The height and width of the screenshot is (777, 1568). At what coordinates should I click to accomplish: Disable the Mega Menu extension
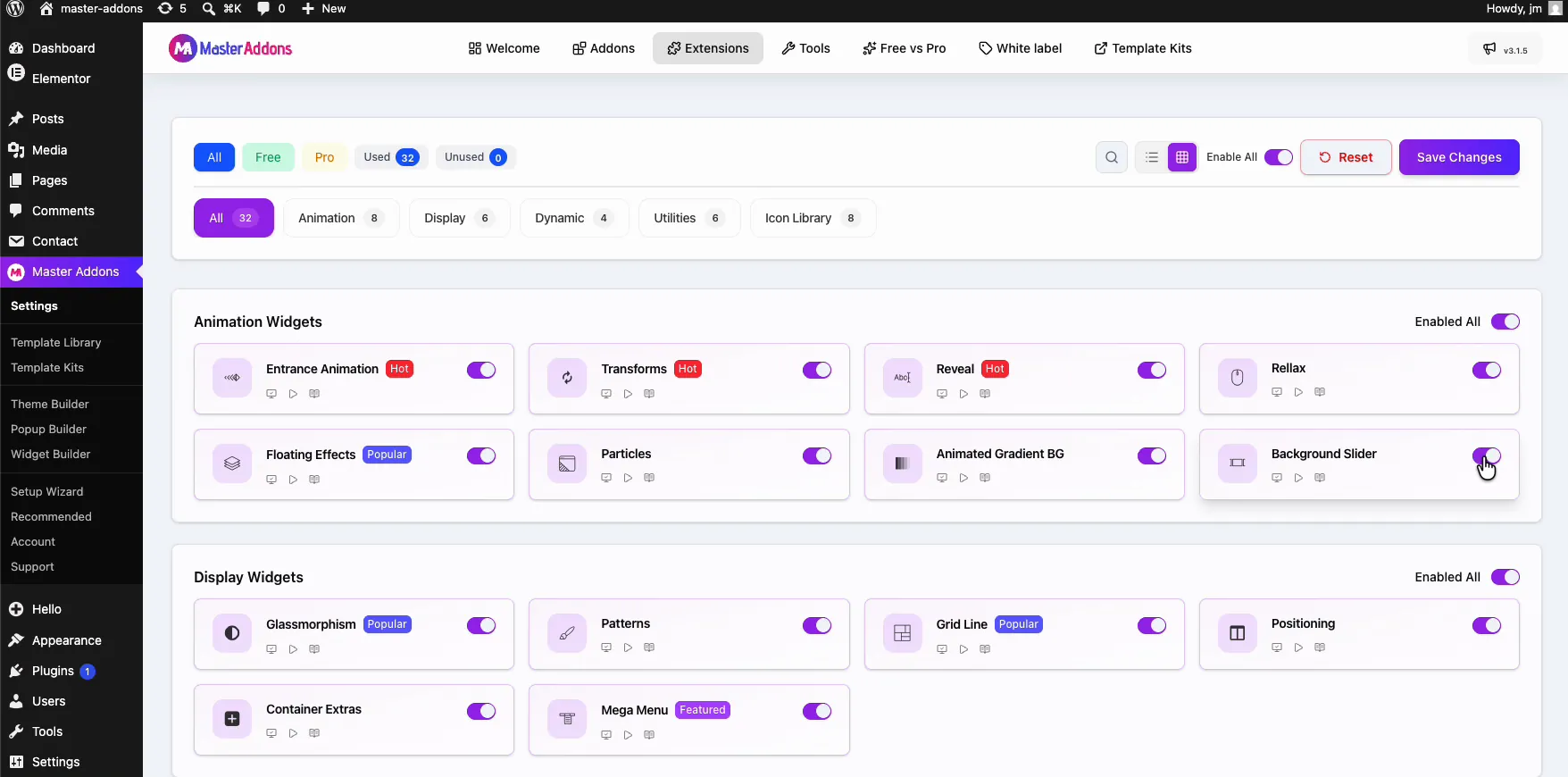[817, 711]
